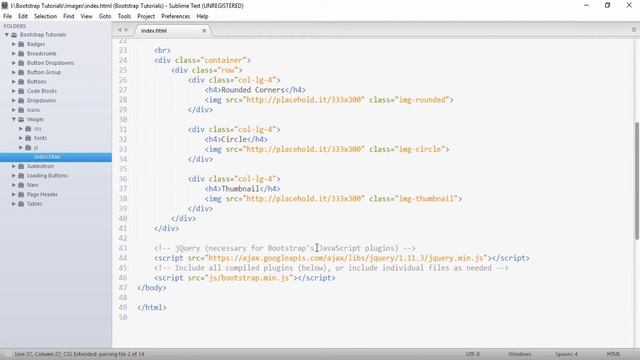Collapse the Images folder

14,119
